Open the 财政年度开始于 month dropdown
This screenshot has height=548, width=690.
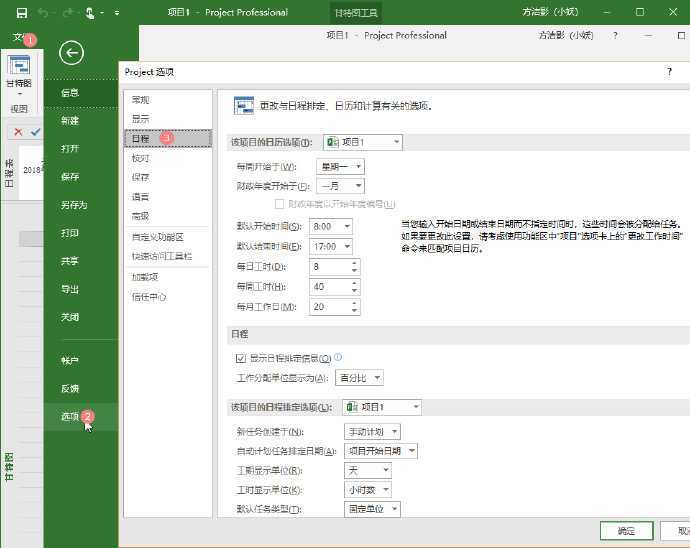pos(340,186)
